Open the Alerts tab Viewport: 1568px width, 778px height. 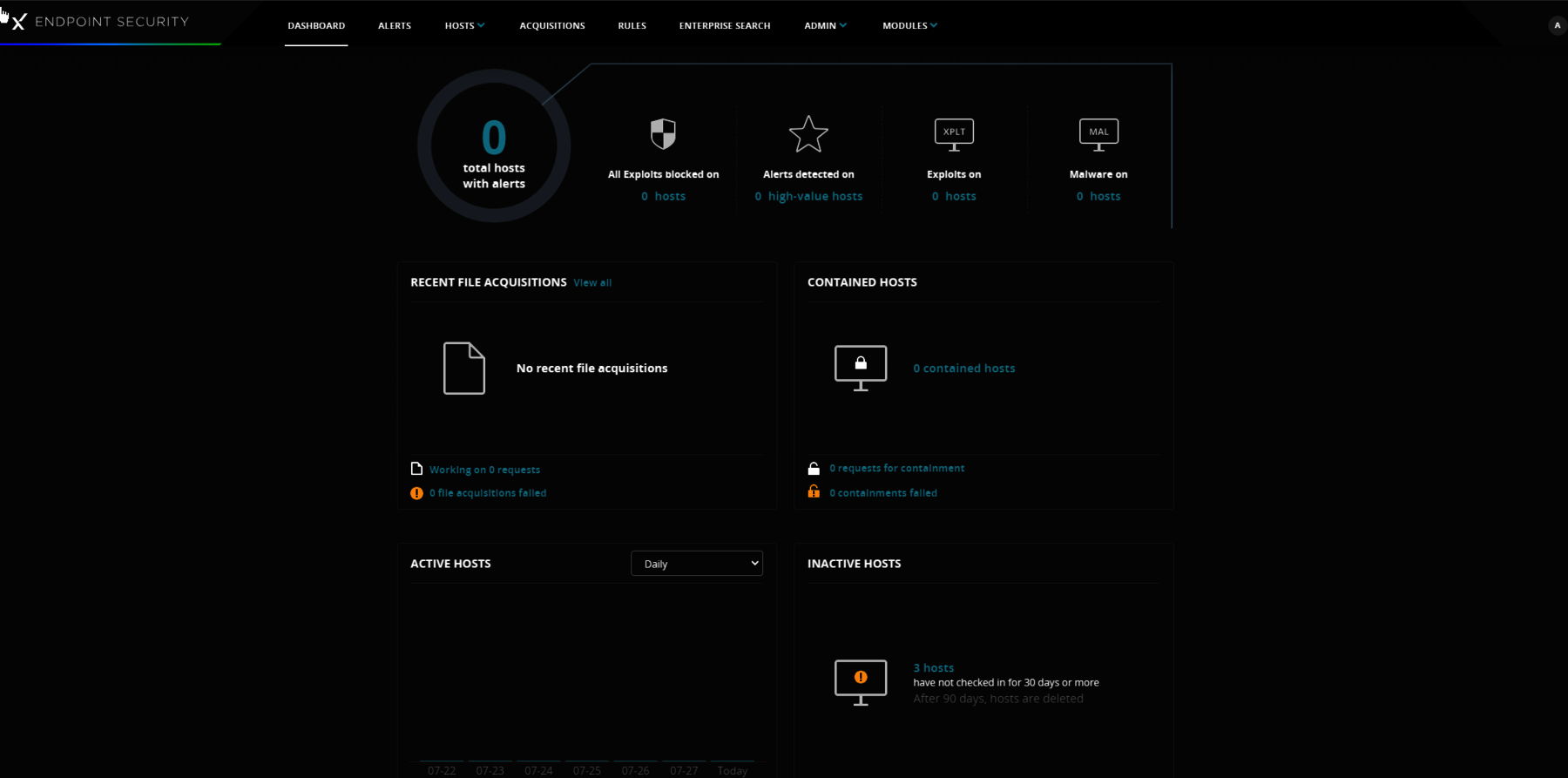[x=395, y=25]
